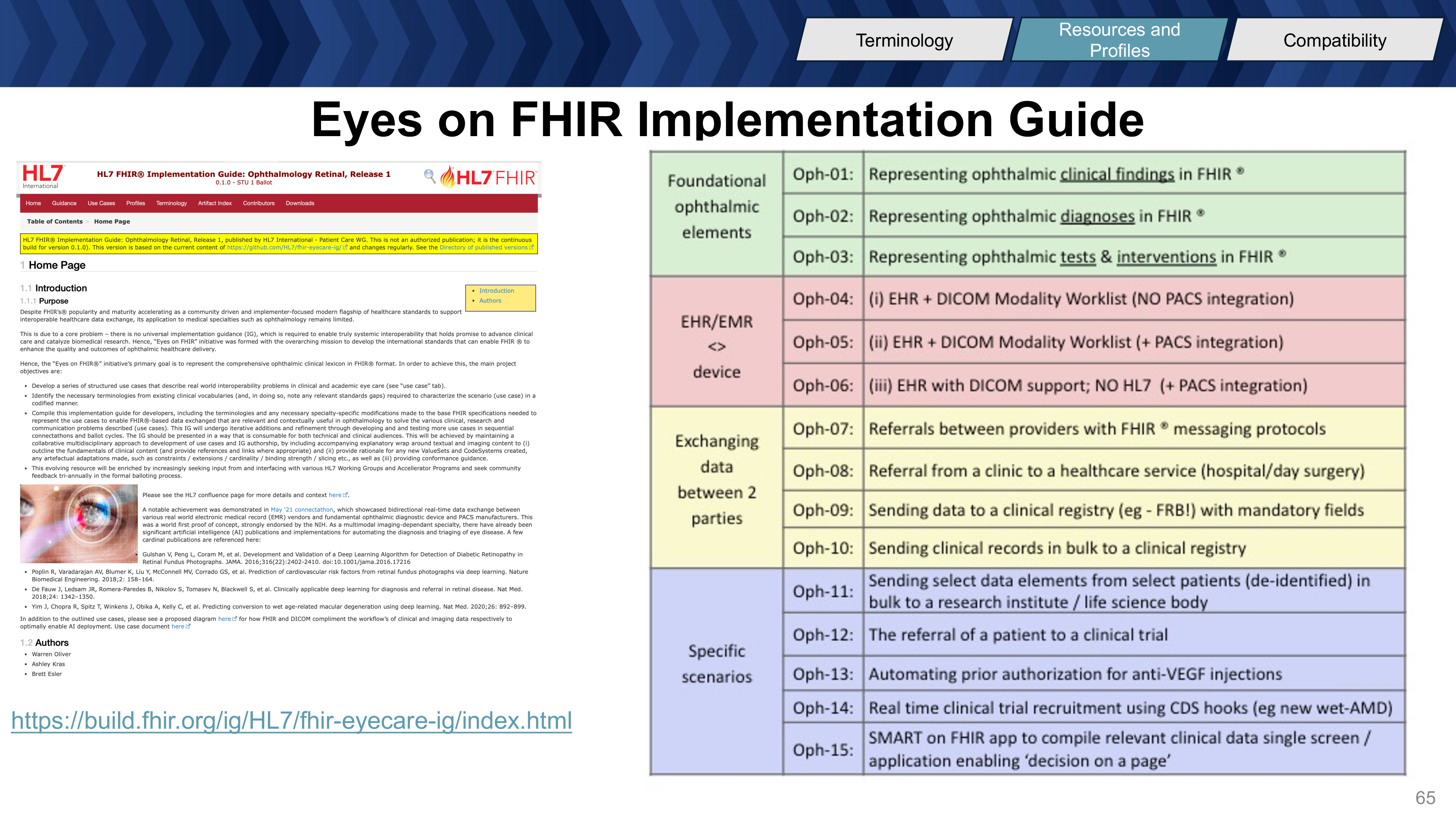This screenshot has width=1456, height=819.
Task: Click 'Exchanging data between 2 parties' cell
Action: pyautogui.click(x=717, y=487)
